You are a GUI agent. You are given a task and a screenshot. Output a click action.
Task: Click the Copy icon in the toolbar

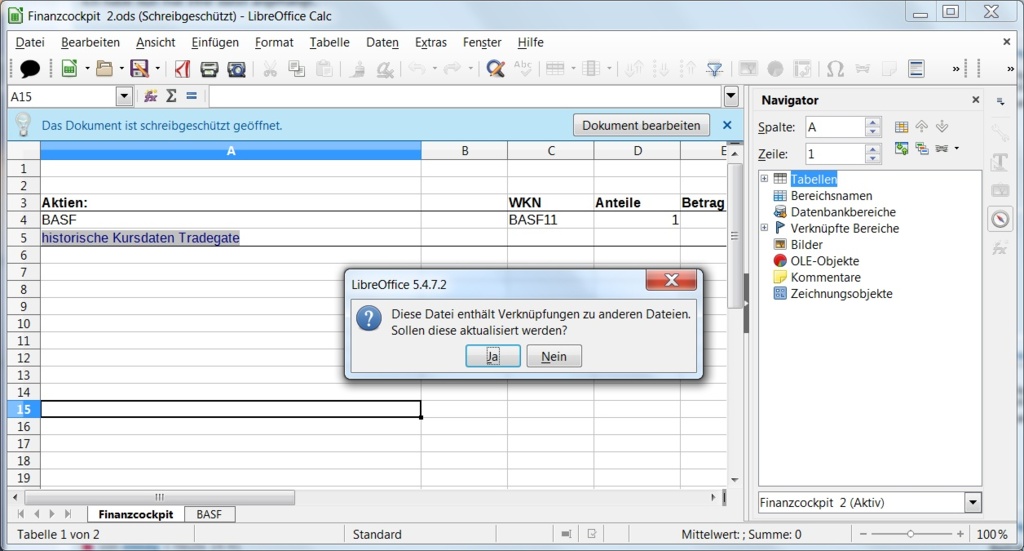tap(296, 68)
